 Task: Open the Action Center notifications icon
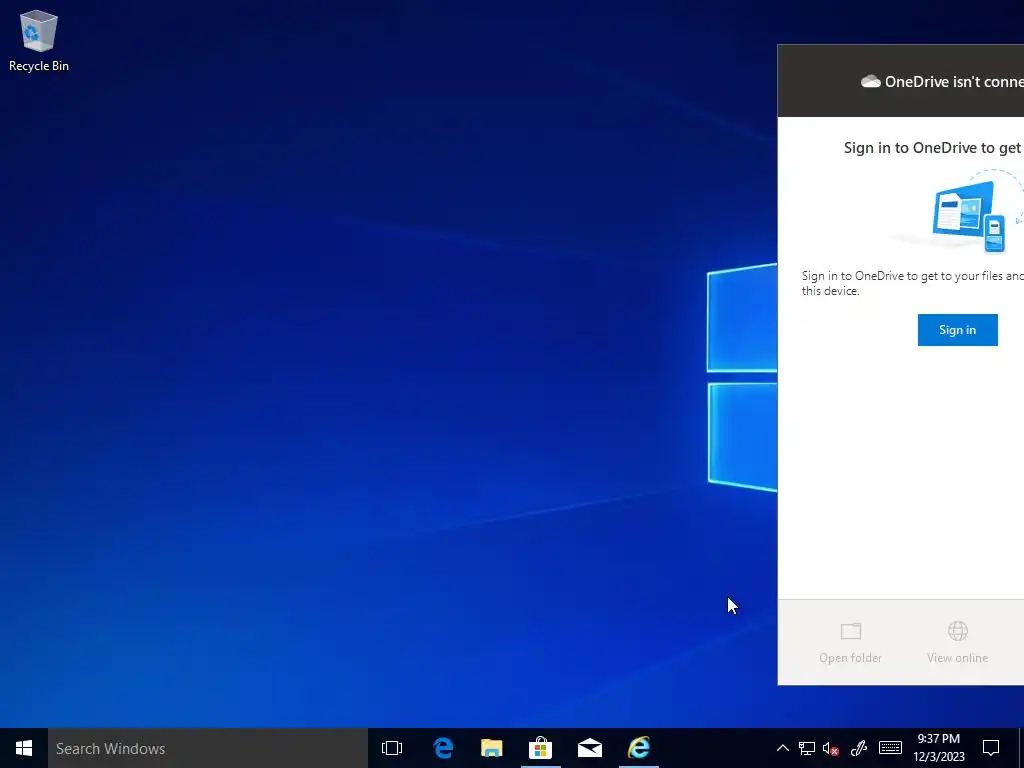991,748
